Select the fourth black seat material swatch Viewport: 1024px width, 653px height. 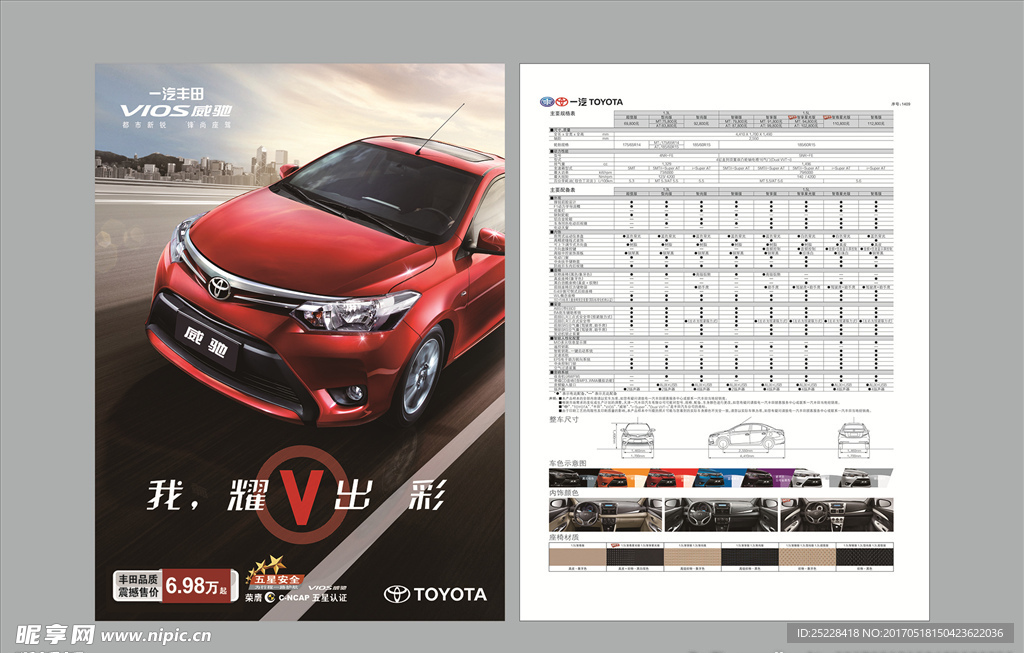(x=750, y=557)
